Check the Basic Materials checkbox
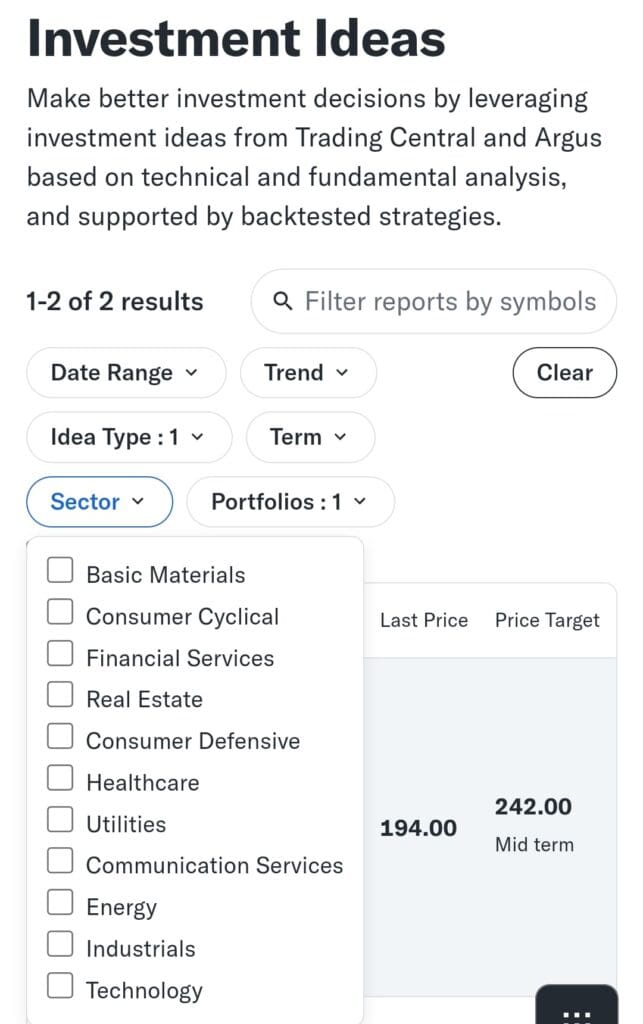This screenshot has width=643, height=1024. pos(61,571)
